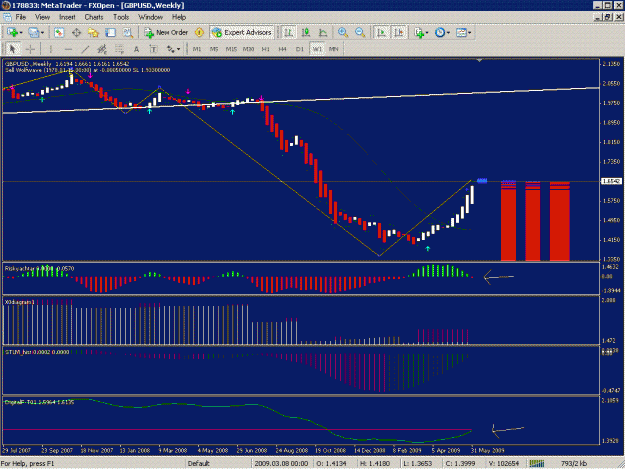Screen dimensions: 625x469
Task: Toggle the Expert Advisors button
Action: pos(242,32)
